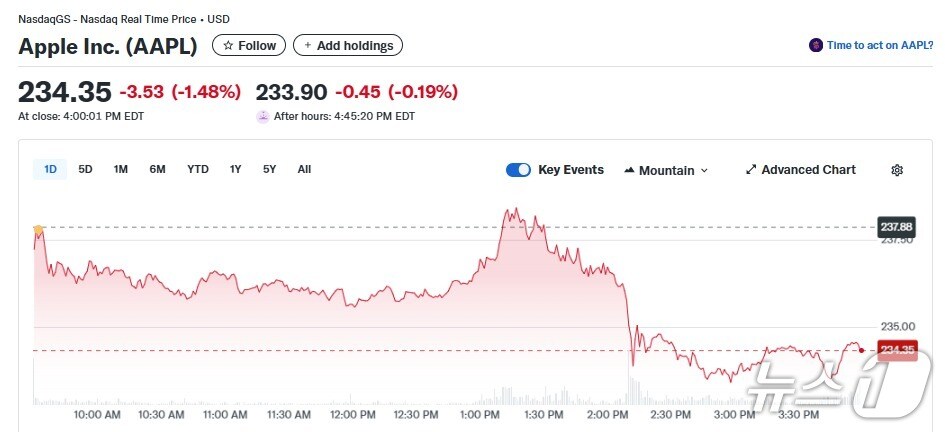Open the Time to act on AAPL link
The height and width of the screenshot is (432, 945).
[x=879, y=46]
